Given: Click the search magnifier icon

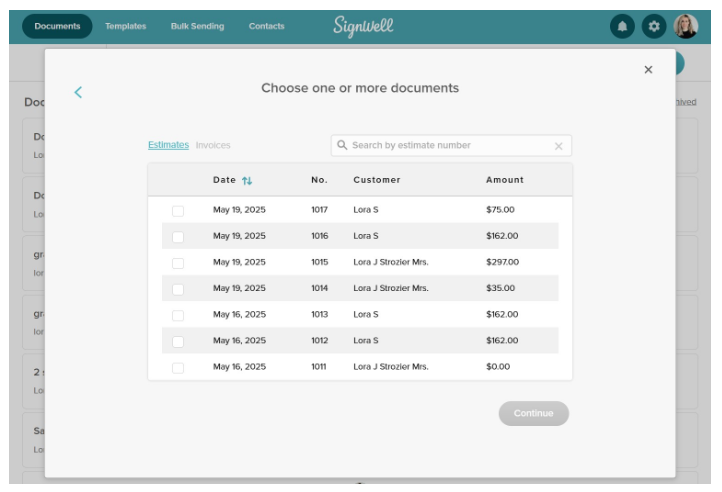Looking at the screenshot, I should [342, 145].
